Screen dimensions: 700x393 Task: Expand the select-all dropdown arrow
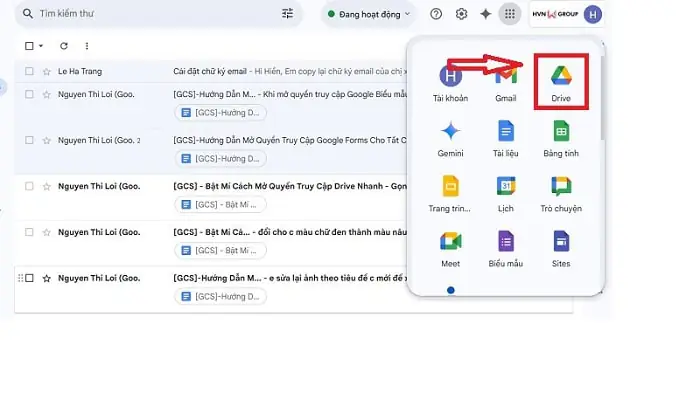(41, 46)
